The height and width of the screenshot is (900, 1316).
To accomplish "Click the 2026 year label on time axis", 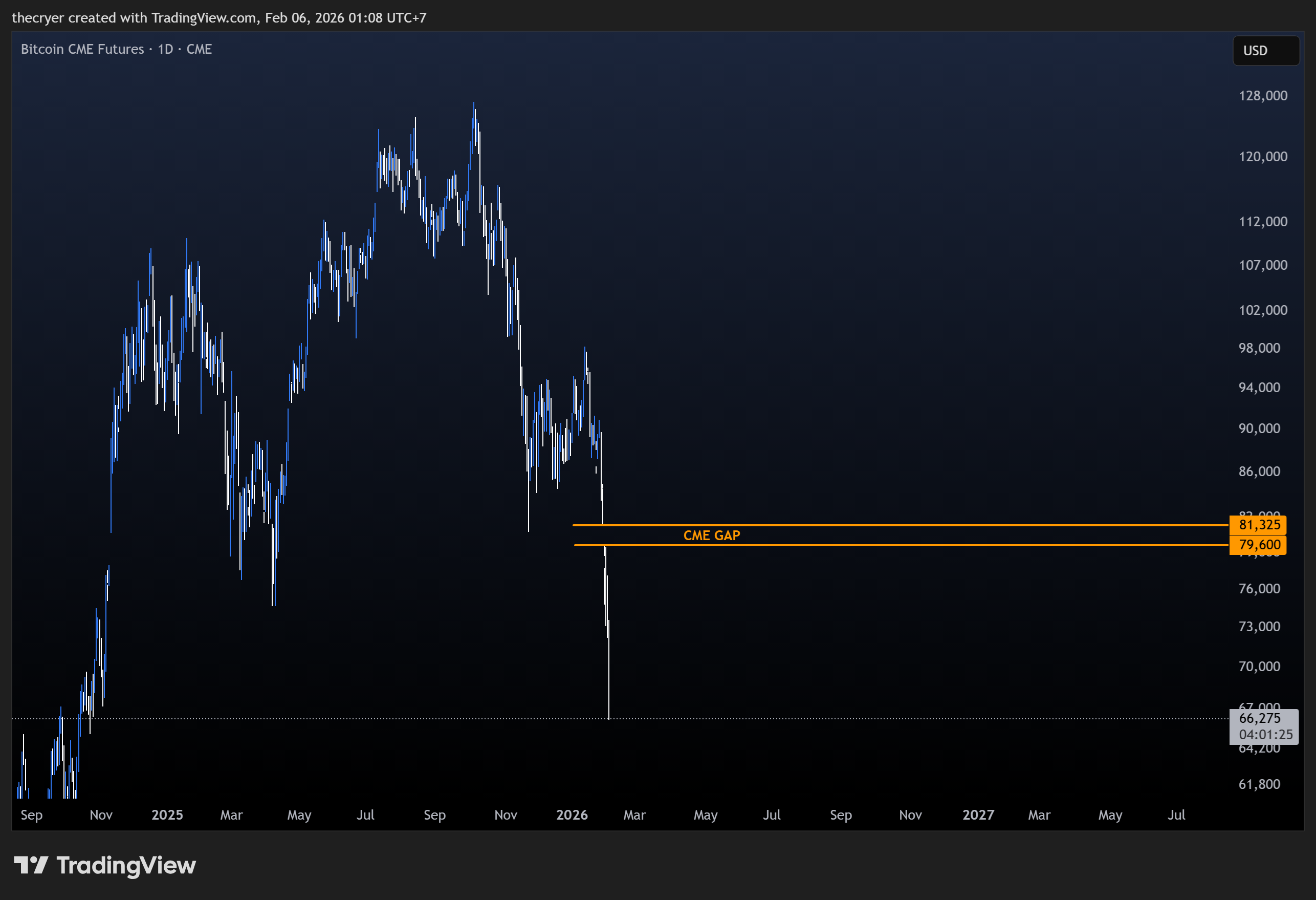I will [x=572, y=815].
